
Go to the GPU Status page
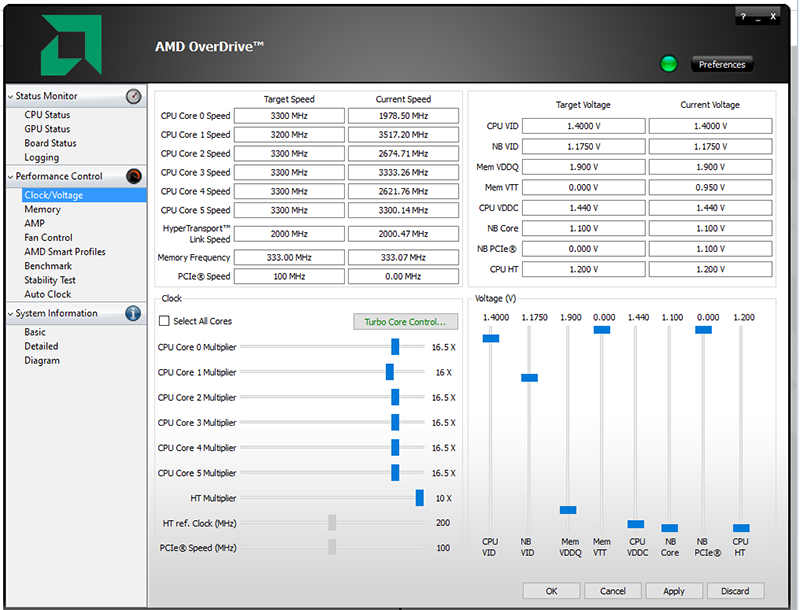click(47, 129)
